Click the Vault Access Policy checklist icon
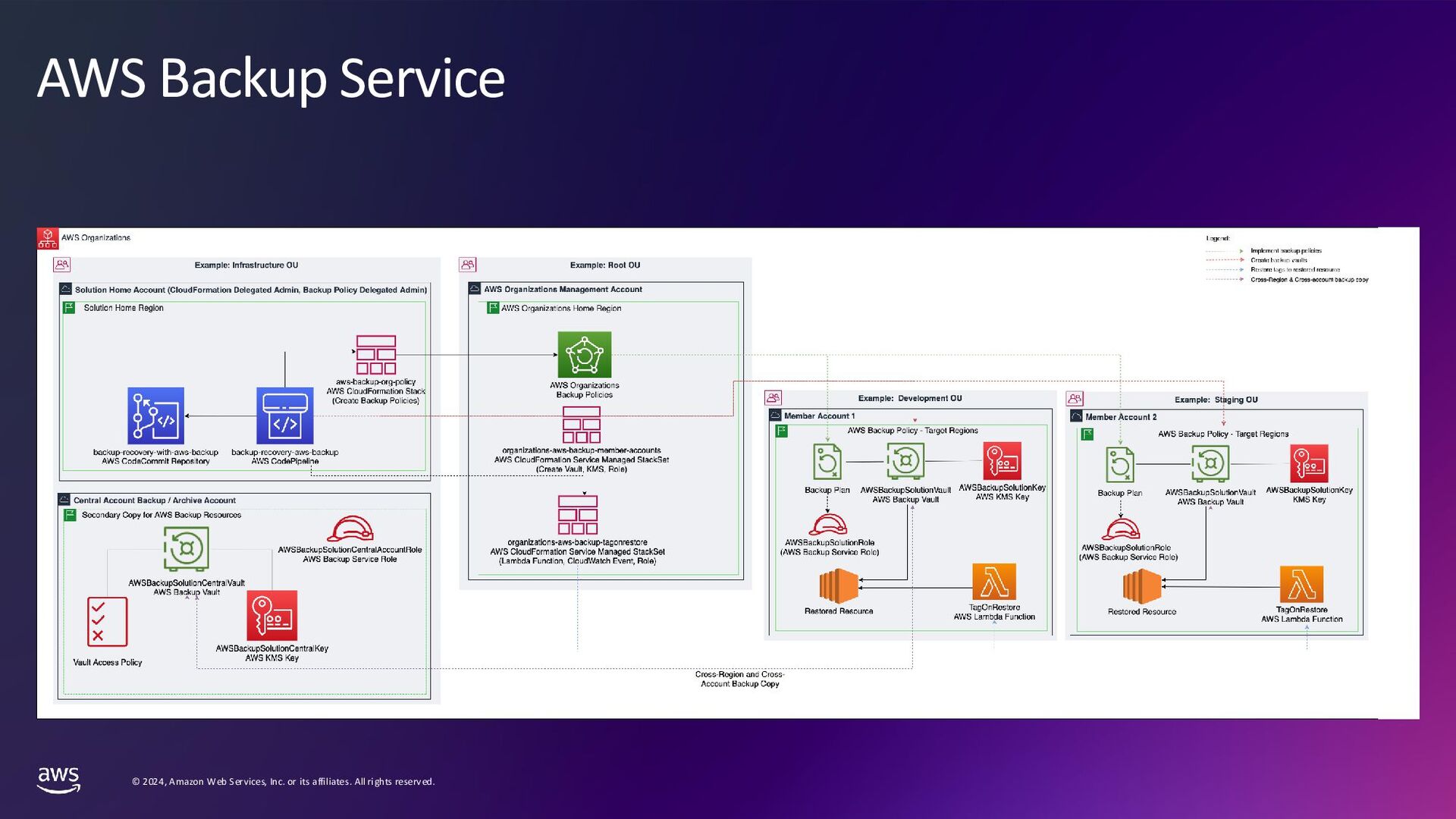1456x819 pixels. click(107, 622)
